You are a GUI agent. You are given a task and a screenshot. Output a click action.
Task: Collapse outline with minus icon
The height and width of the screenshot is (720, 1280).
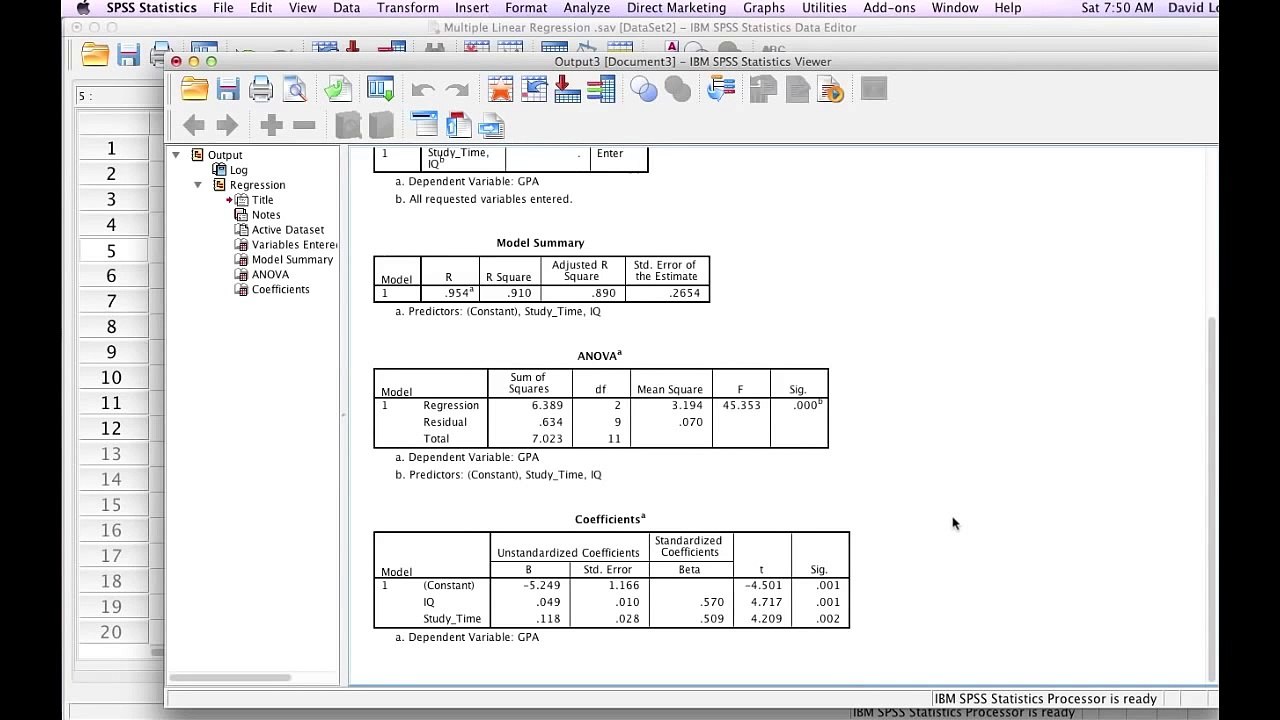point(305,125)
